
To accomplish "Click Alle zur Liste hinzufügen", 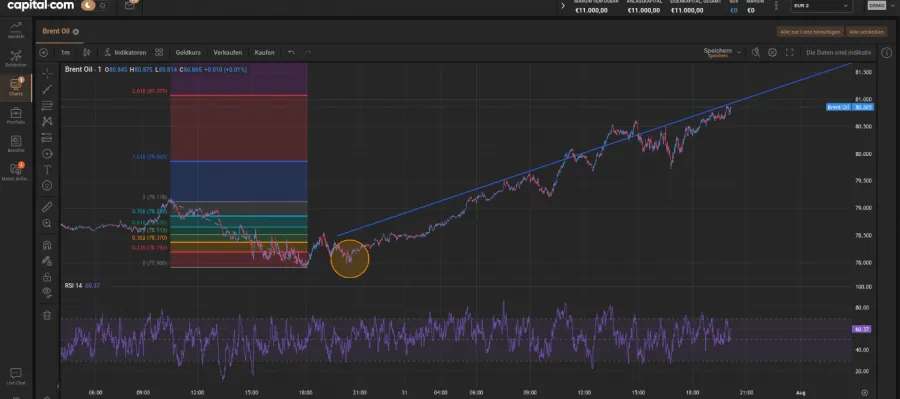I will click(x=810, y=32).
